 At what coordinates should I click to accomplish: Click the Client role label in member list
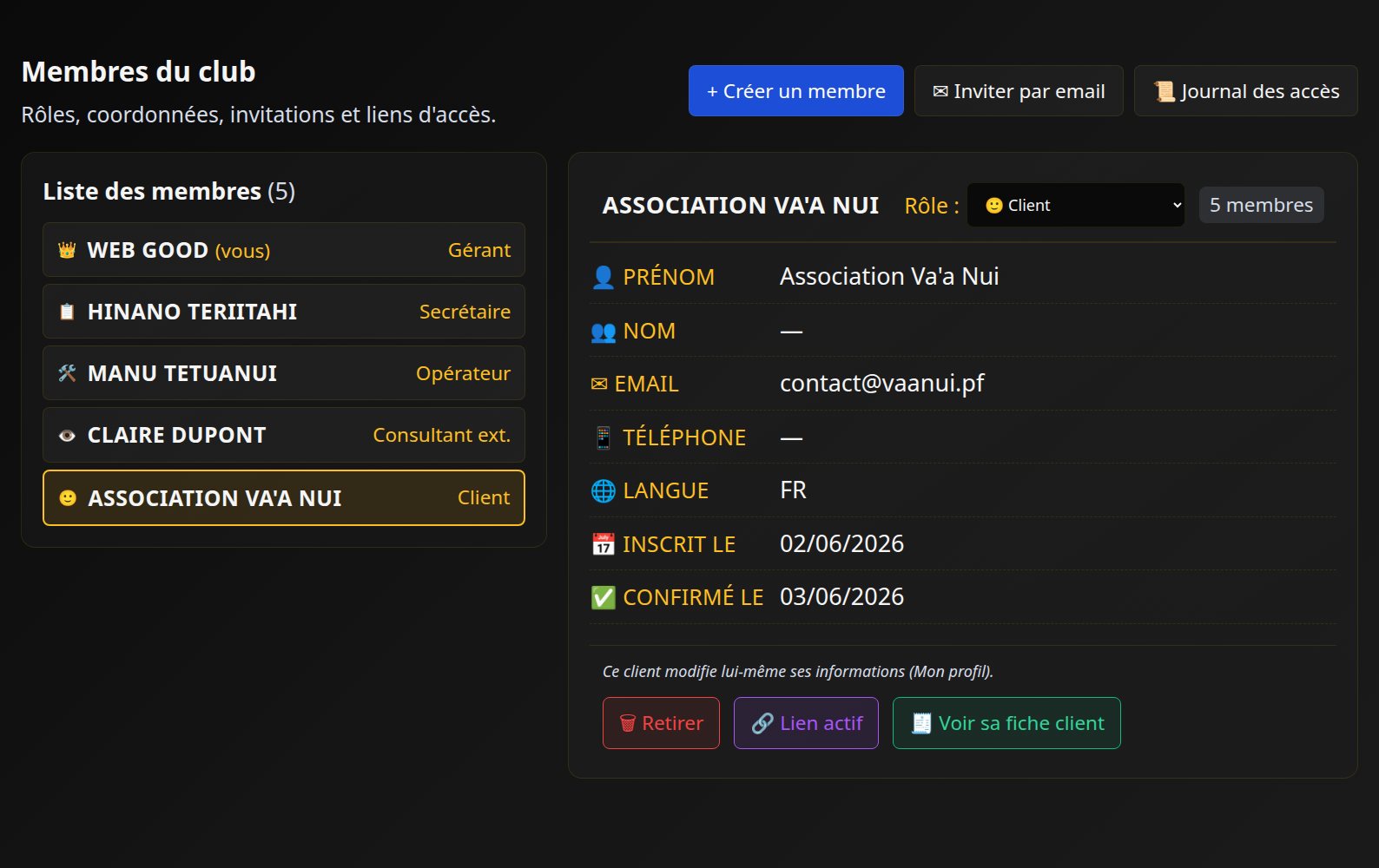pyautogui.click(x=484, y=498)
